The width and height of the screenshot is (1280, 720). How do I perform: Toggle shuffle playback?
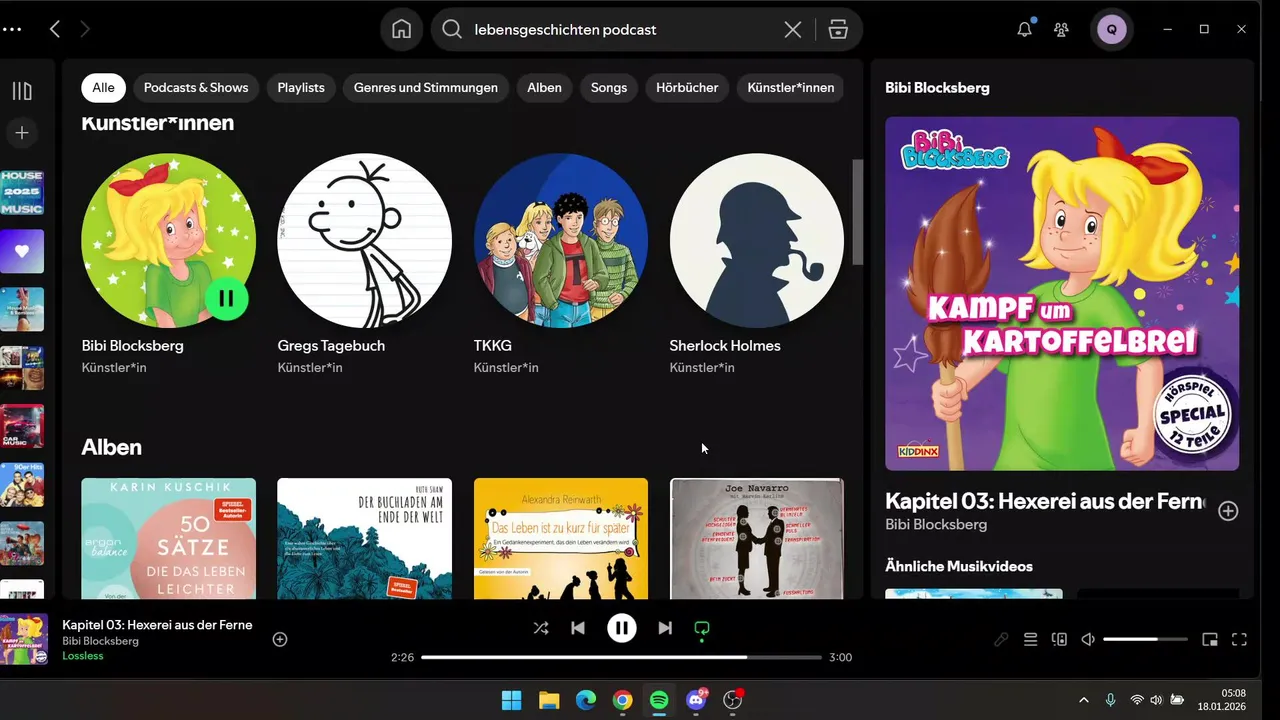pos(540,628)
